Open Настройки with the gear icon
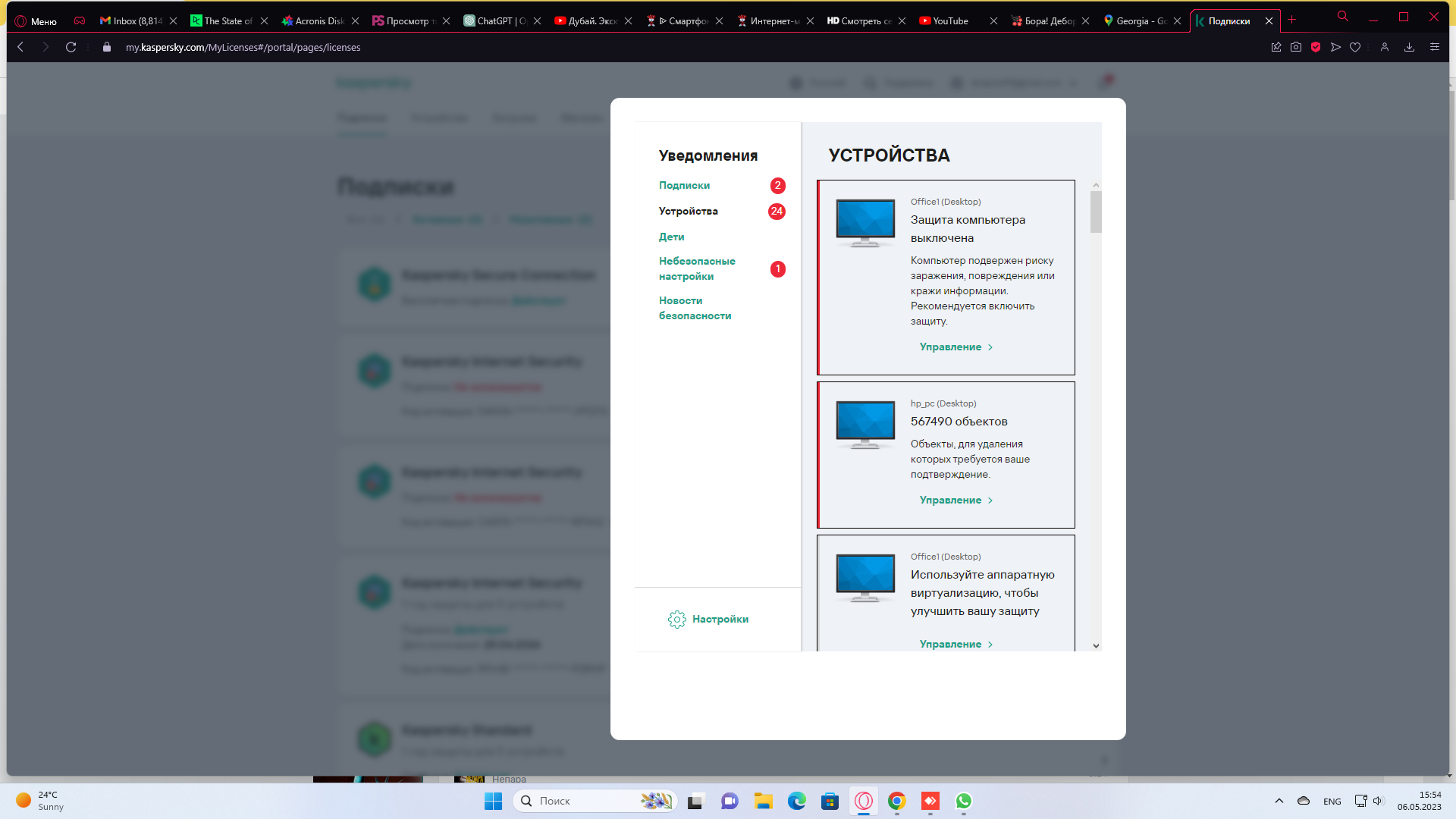1456x819 pixels. coord(708,620)
